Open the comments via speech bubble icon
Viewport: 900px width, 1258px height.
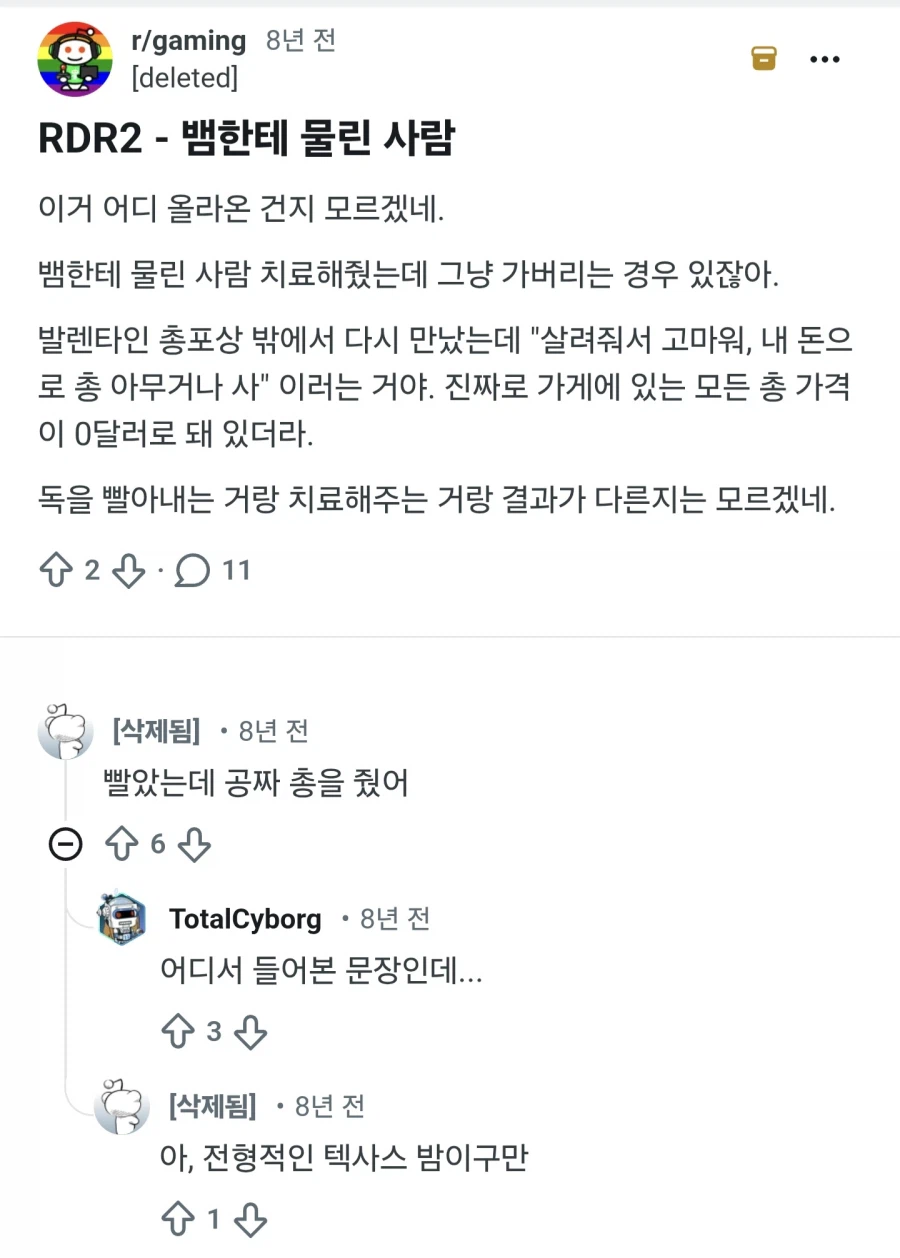pyautogui.click(x=190, y=571)
